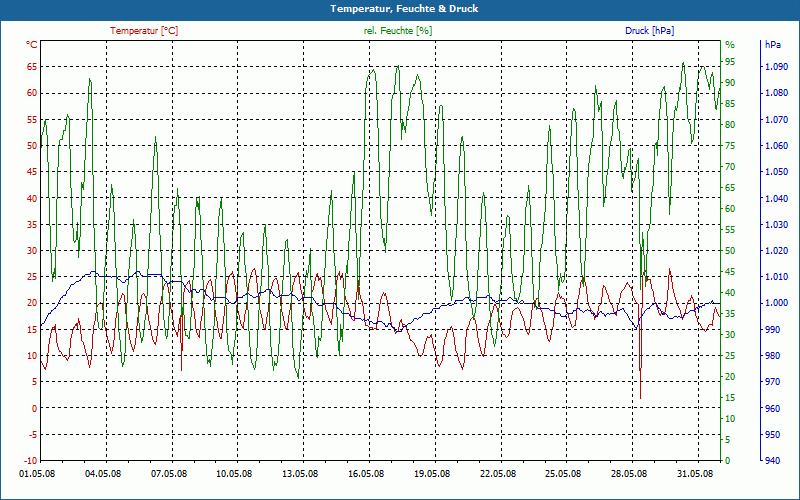Click the % unit label above humidity axis
Viewport: 800px width, 500px height.
(730, 45)
